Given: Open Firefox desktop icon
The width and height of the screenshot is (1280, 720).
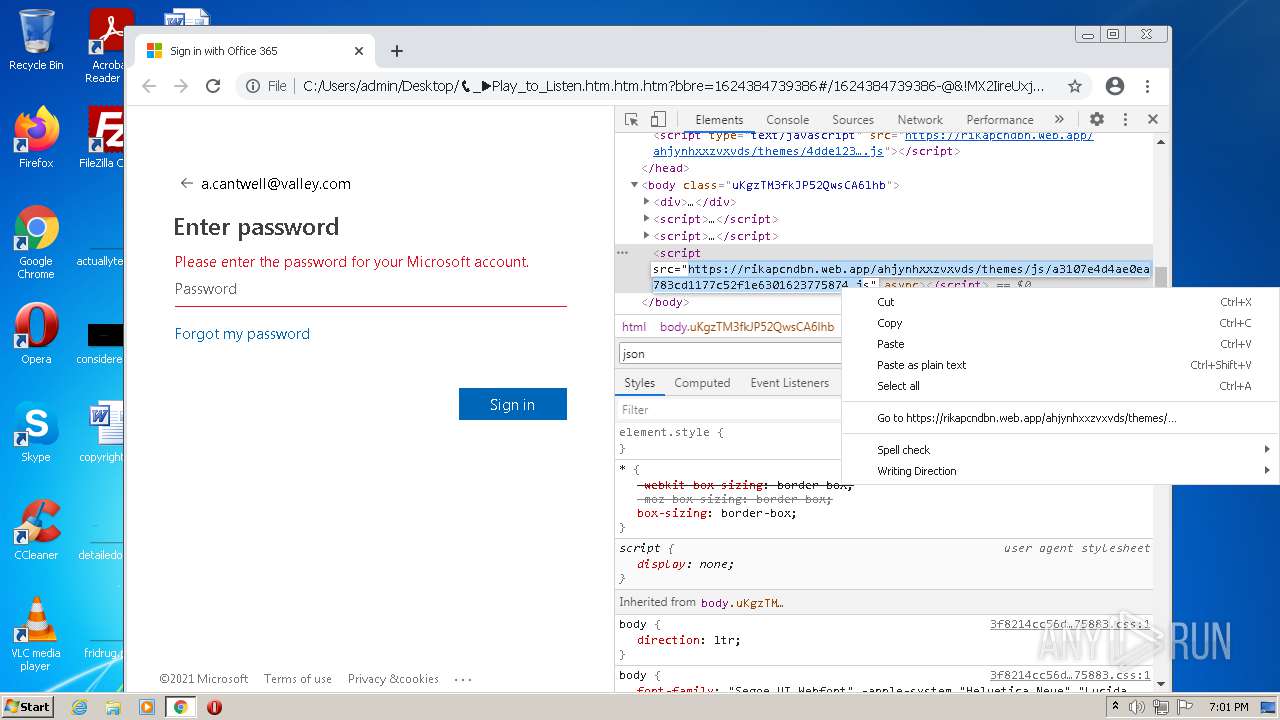Looking at the screenshot, I should point(36,138).
